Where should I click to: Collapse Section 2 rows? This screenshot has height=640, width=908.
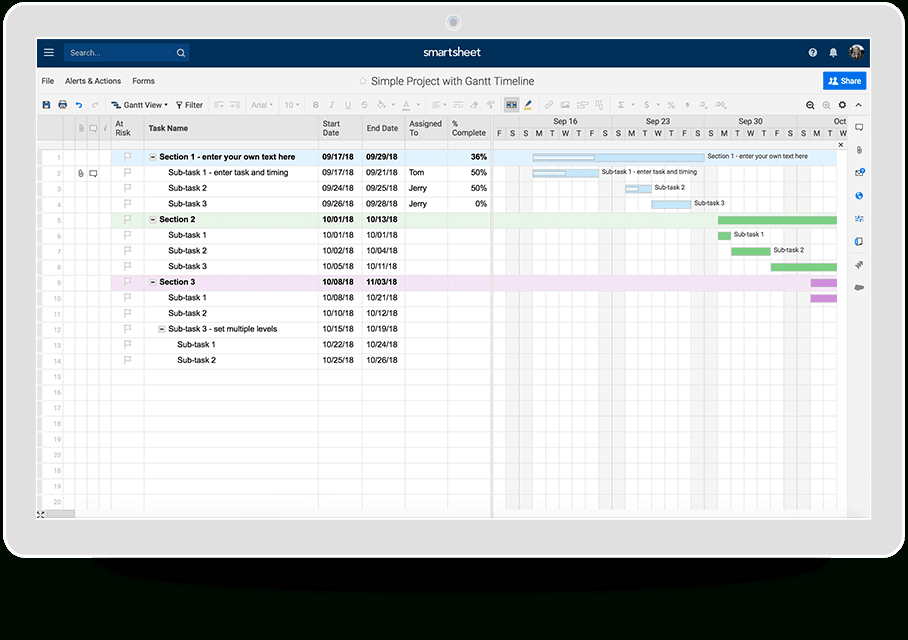(x=153, y=220)
